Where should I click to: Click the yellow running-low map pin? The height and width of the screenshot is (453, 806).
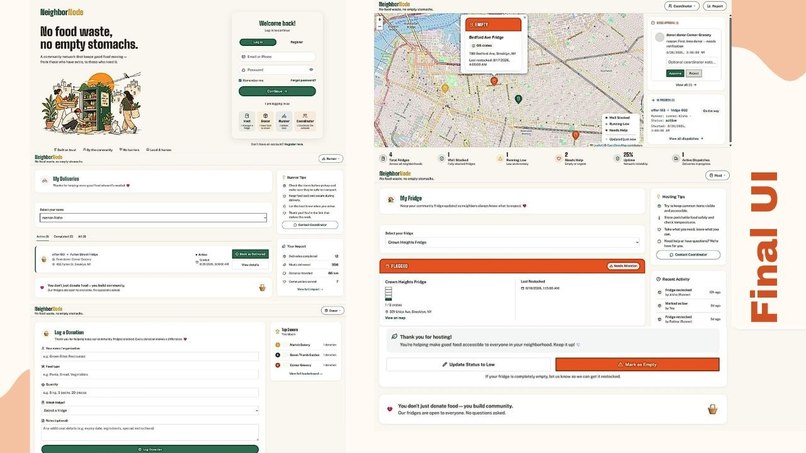(445, 88)
